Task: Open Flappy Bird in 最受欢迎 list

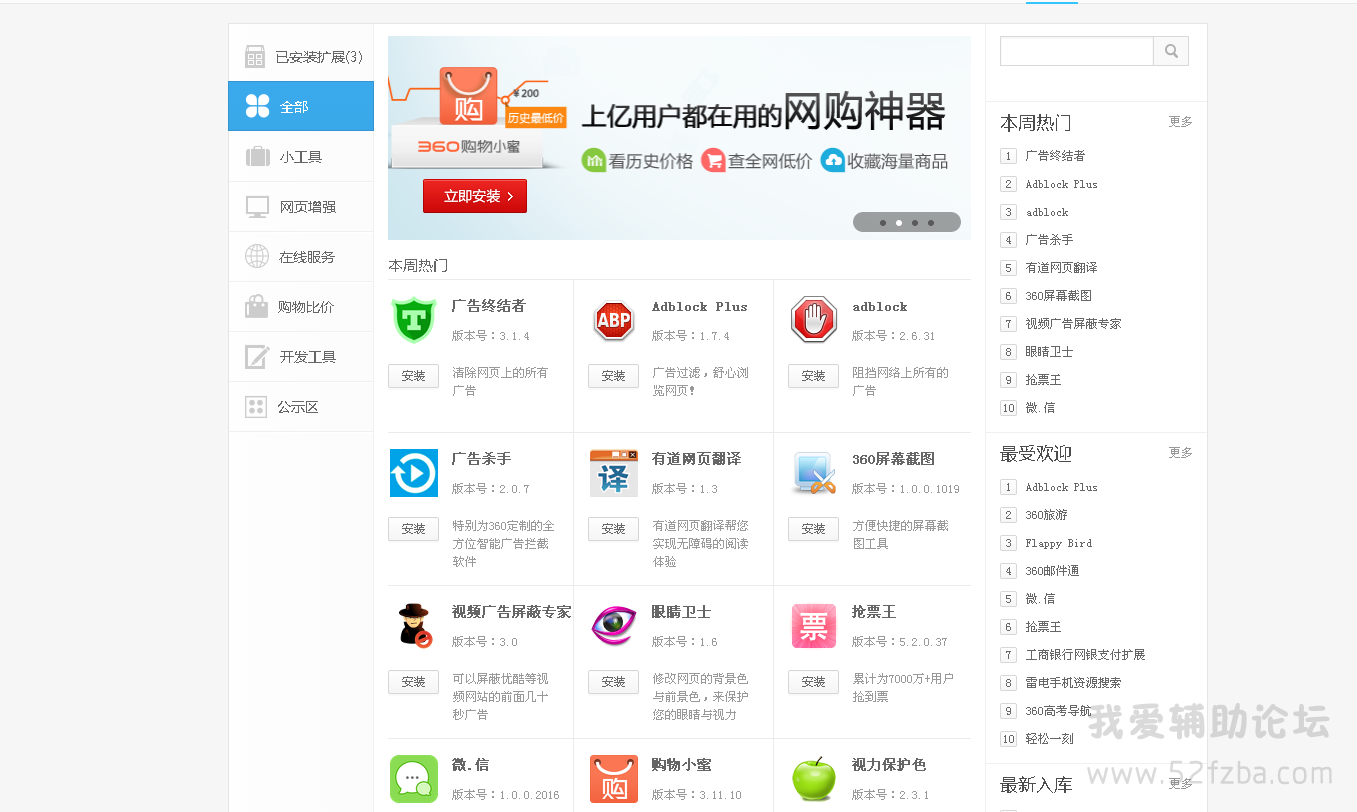Action: [x=1058, y=543]
